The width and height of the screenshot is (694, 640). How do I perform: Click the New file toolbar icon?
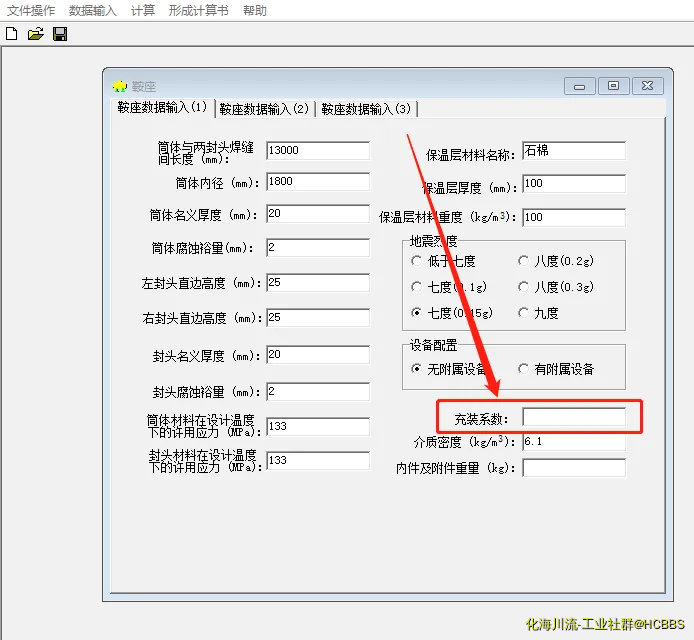coord(12,34)
